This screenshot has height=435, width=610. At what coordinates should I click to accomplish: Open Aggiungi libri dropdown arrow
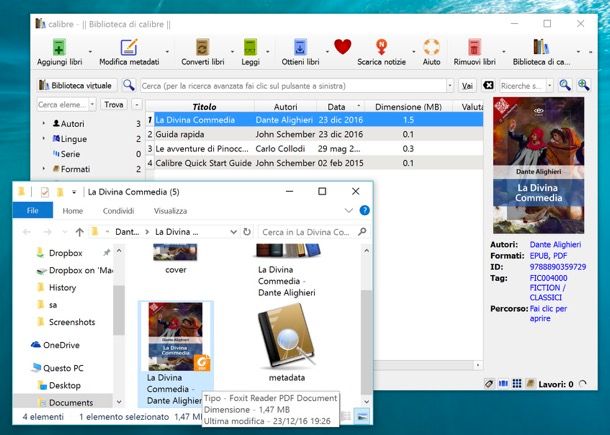pos(90,51)
